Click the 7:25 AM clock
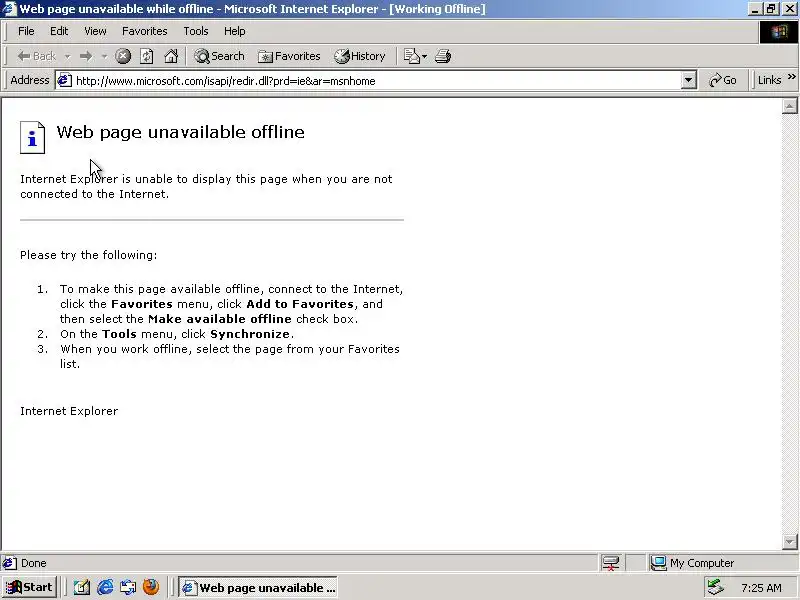This screenshot has width=800, height=600. click(x=761, y=588)
